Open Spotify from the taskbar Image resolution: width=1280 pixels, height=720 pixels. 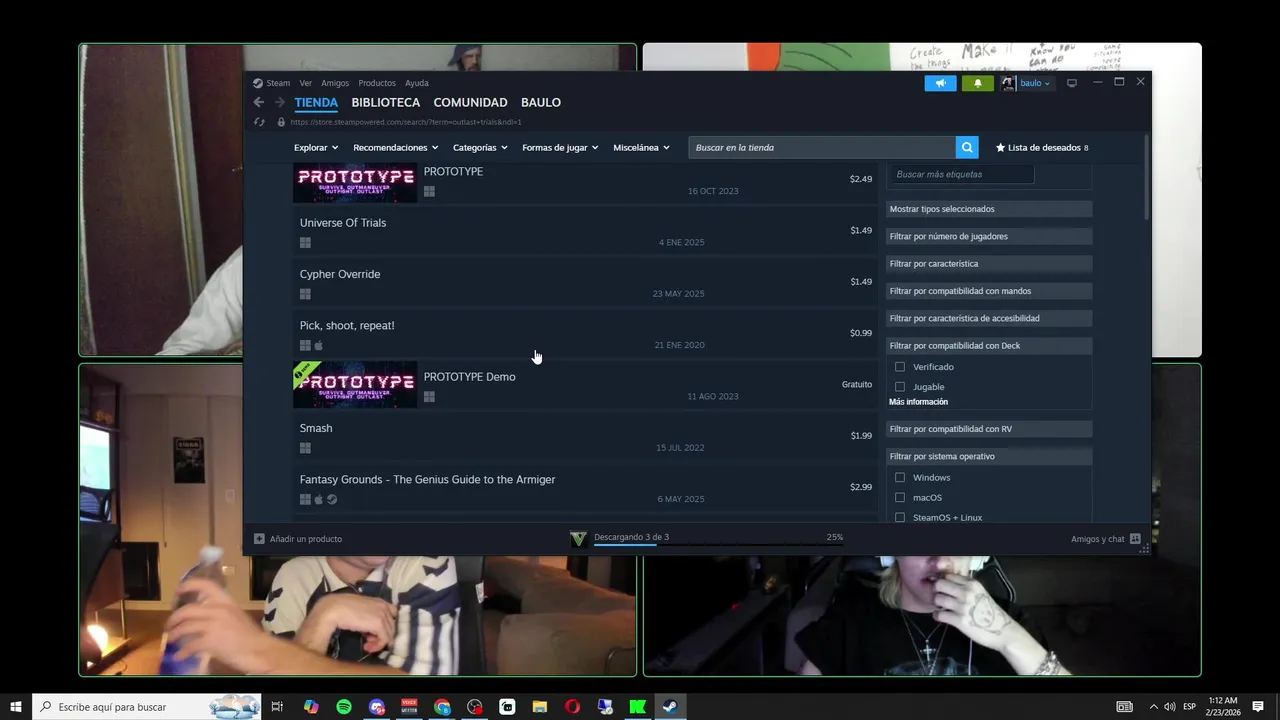coord(344,707)
